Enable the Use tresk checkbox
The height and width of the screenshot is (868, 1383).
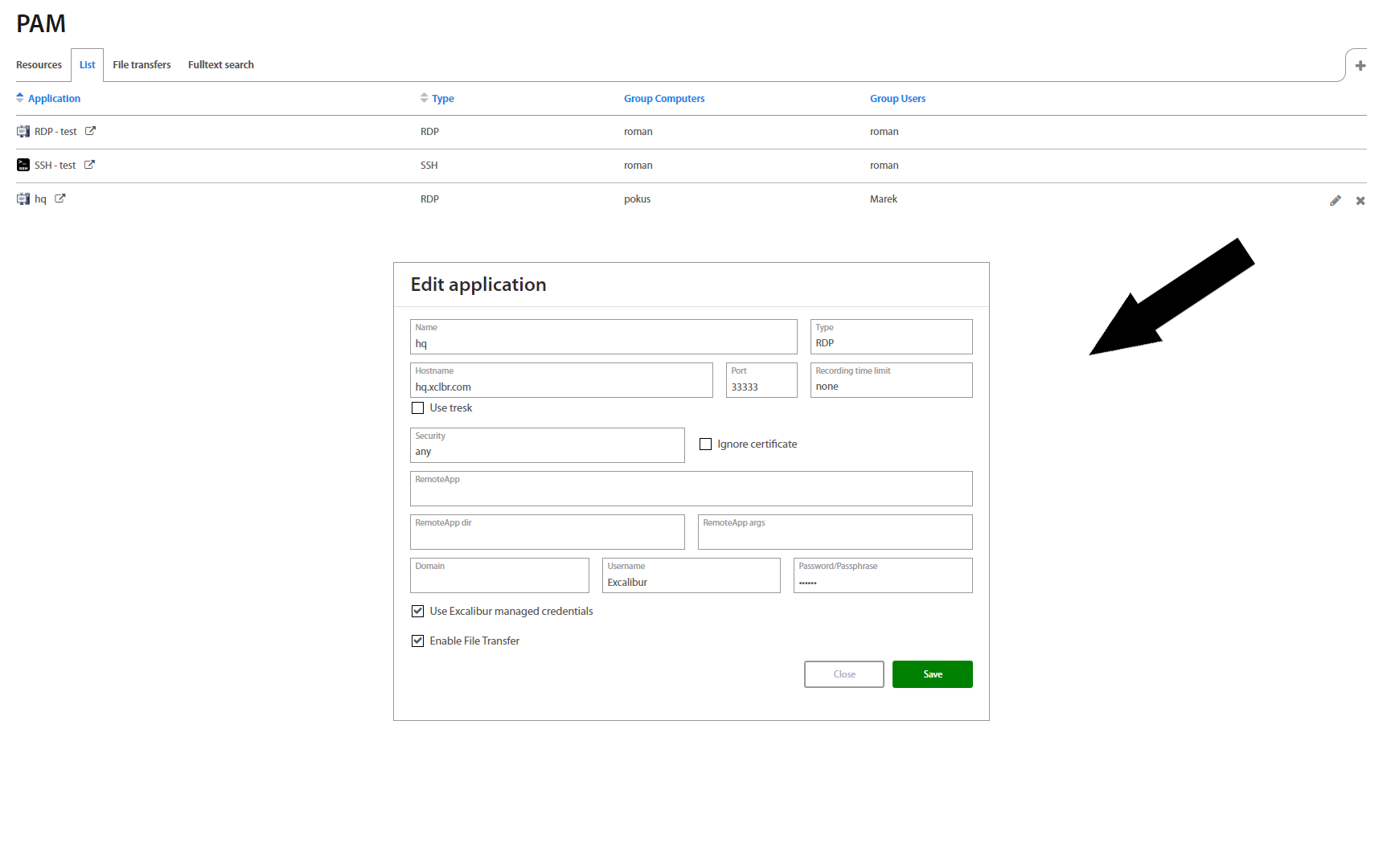[417, 408]
